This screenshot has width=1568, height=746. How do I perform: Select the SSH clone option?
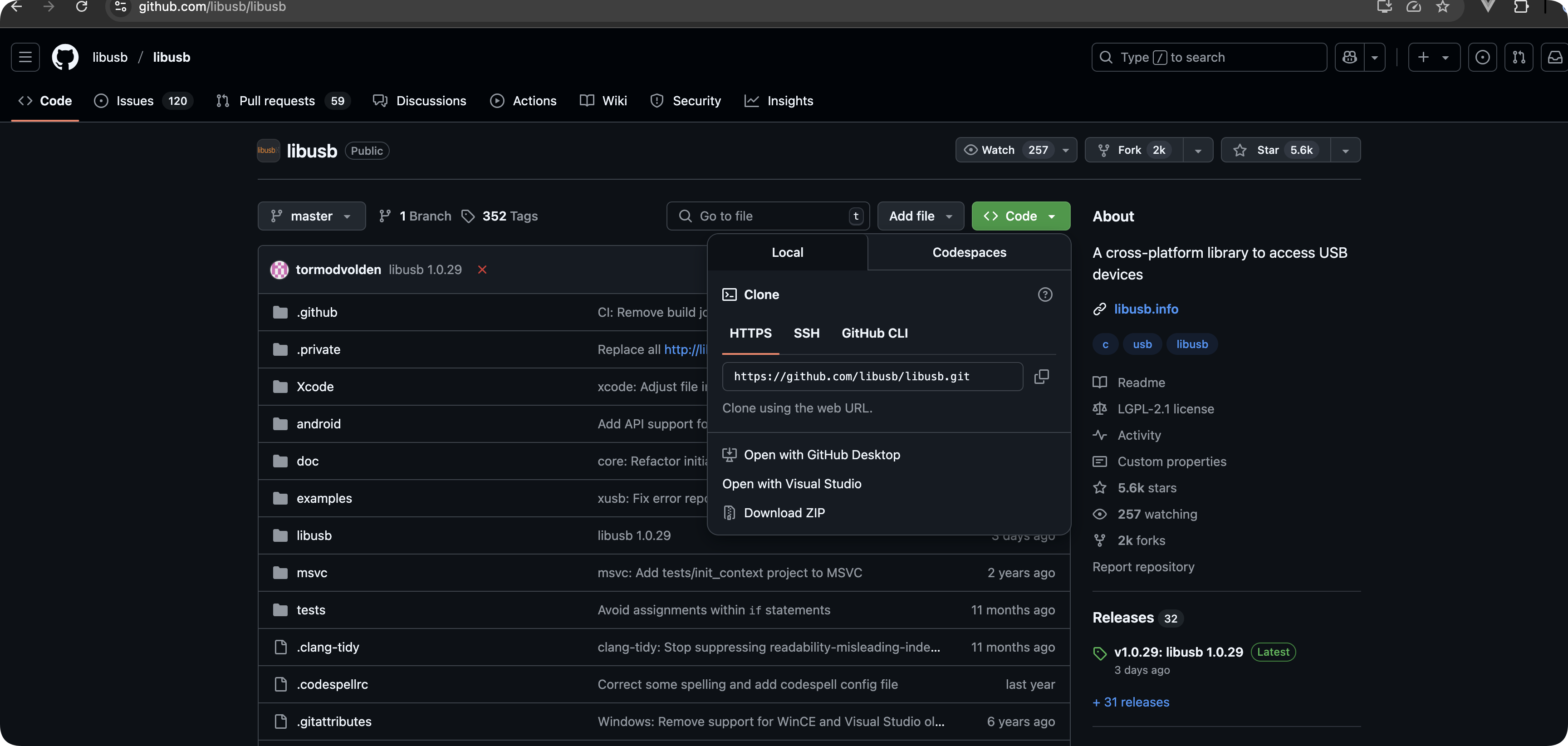pyautogui.click(x=807, y=333)
